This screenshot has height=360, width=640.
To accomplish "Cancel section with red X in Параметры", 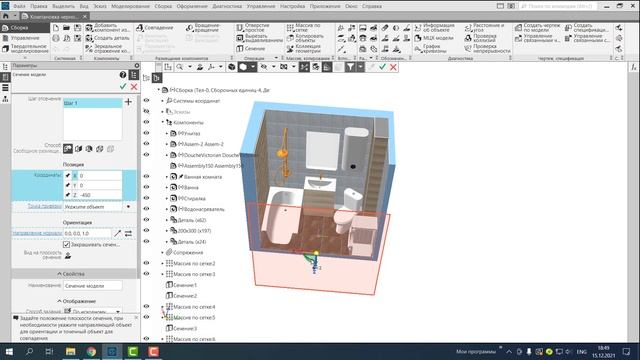I will click(134, 87).
